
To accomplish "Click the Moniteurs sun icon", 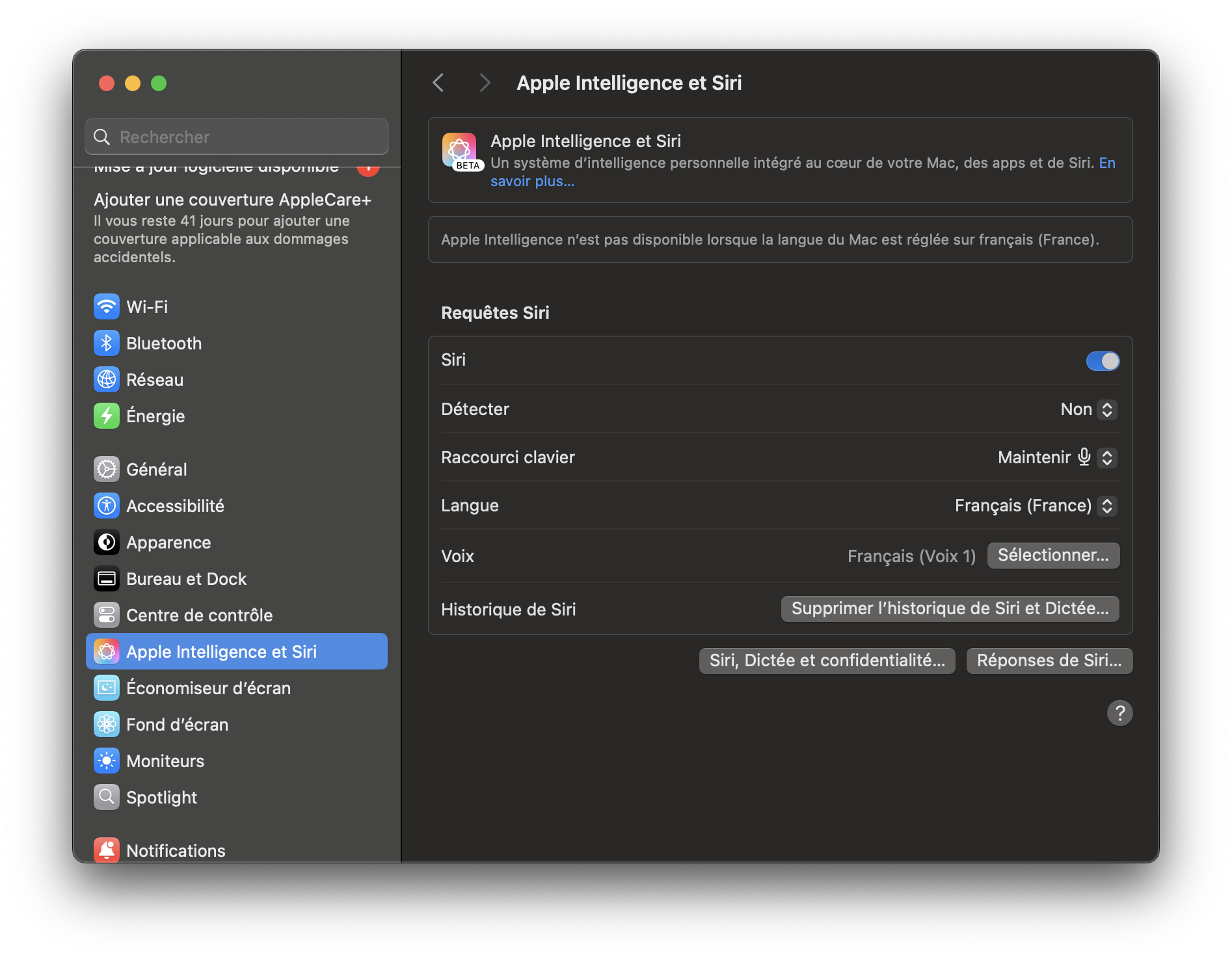I will pyautogui.click(x=107, y=761).
